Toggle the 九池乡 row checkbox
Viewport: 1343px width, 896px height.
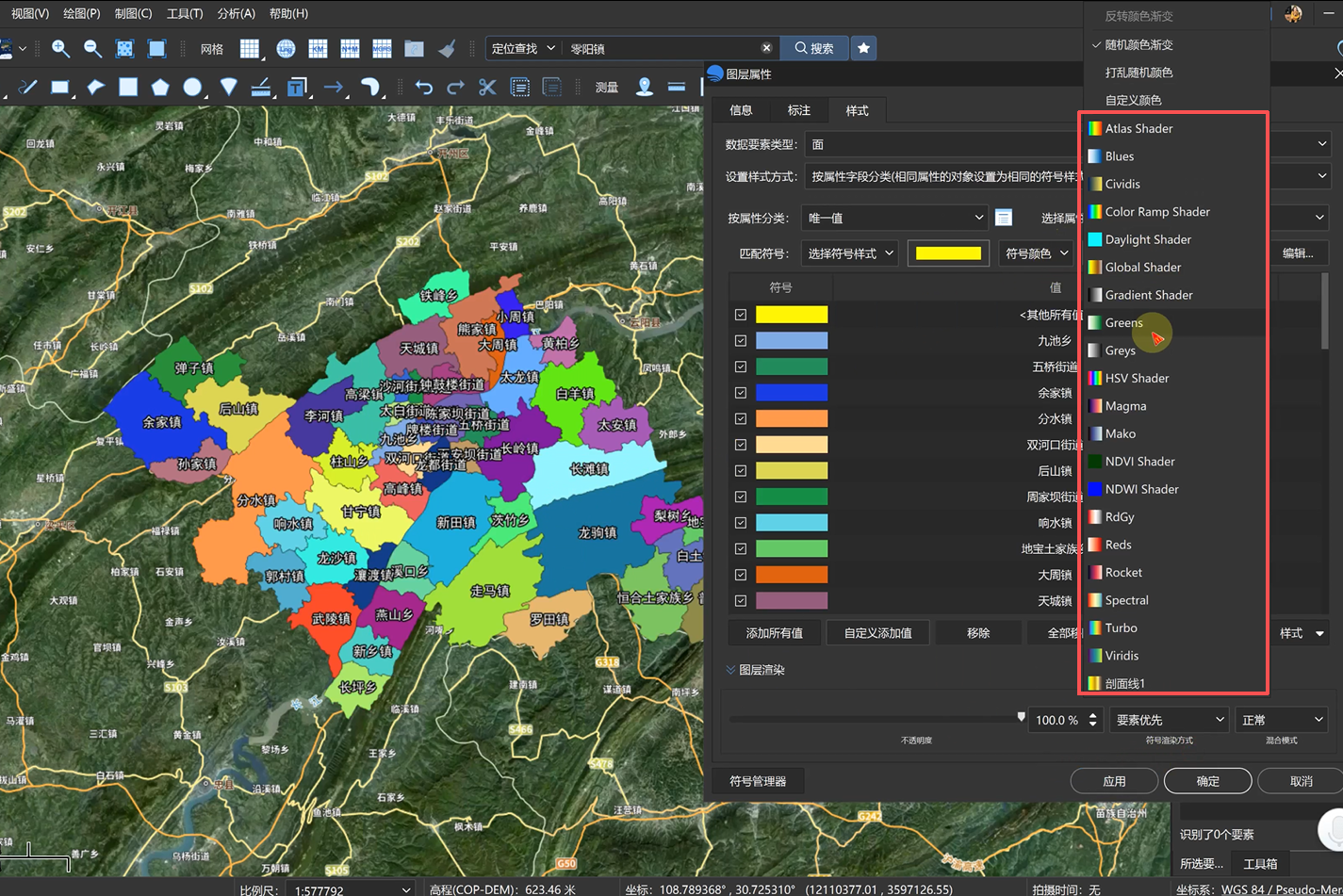coord(741,341)
